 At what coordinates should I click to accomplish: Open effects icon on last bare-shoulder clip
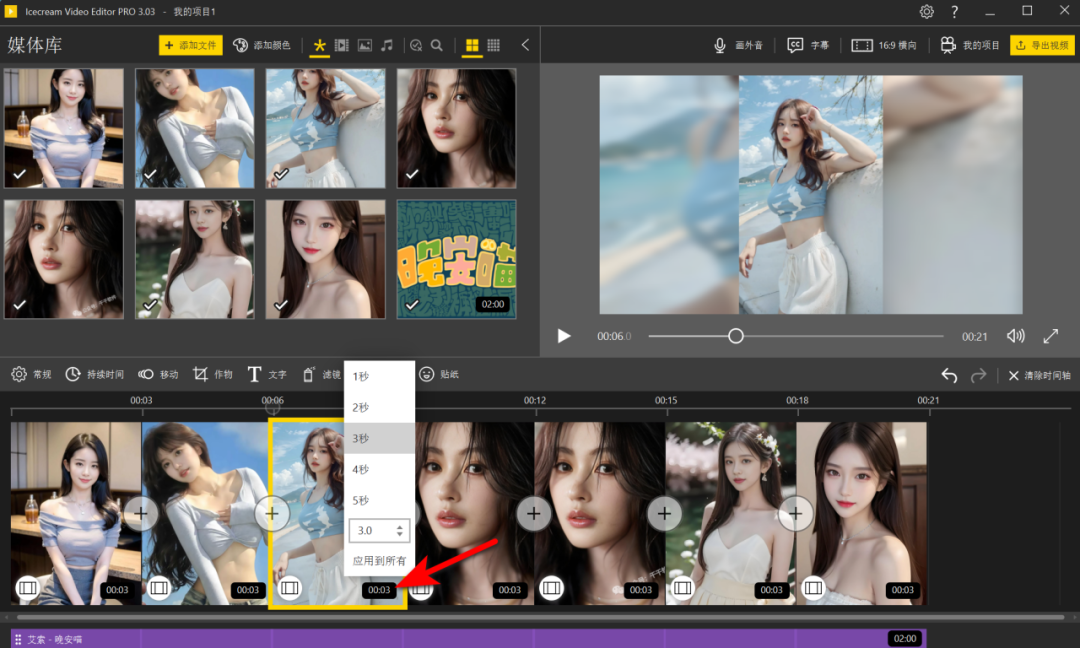(813, 587)
